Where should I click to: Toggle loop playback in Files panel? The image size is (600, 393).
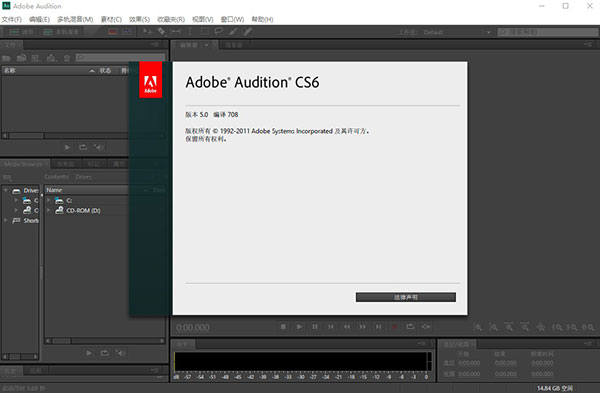pyautogui.click(x=83, y=147)
